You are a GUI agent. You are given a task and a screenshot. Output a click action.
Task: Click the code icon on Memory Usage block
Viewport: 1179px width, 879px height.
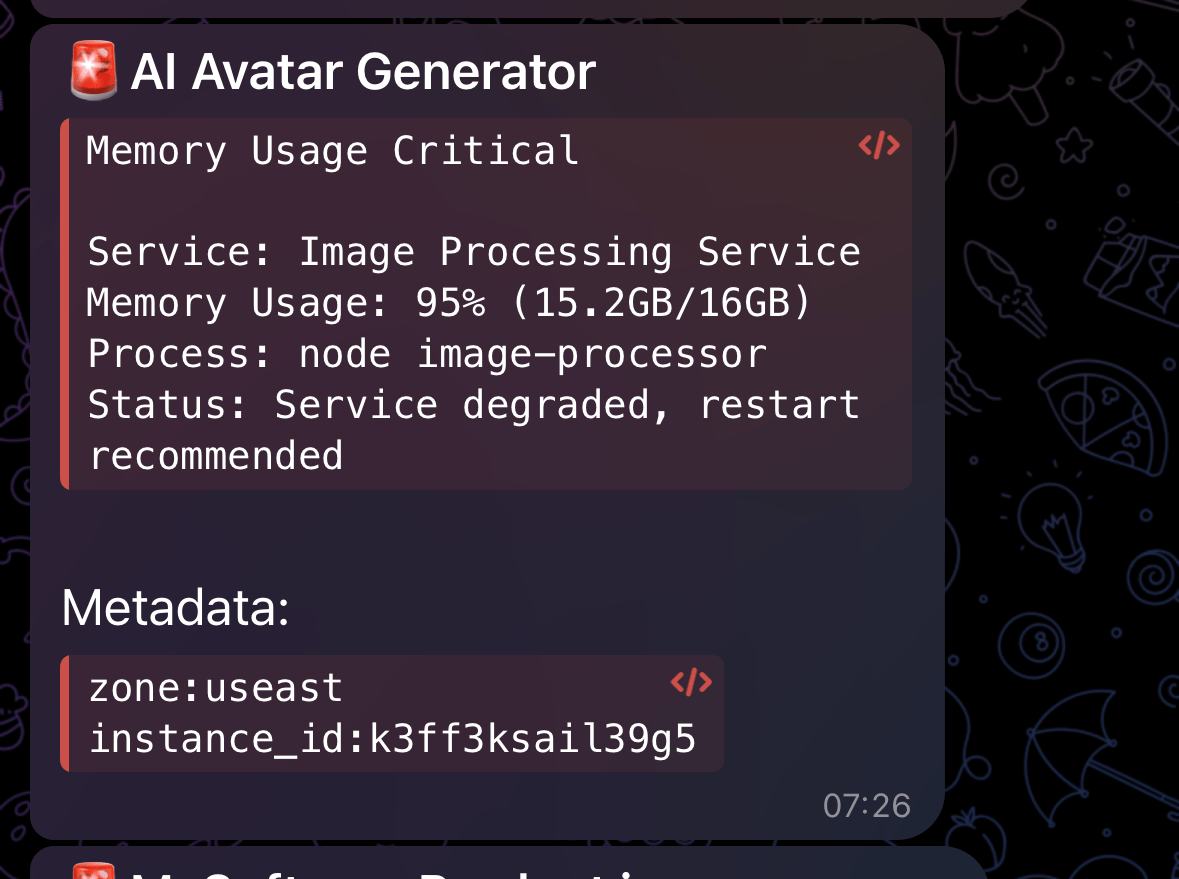pyautogui.click(x=878, y=147)
